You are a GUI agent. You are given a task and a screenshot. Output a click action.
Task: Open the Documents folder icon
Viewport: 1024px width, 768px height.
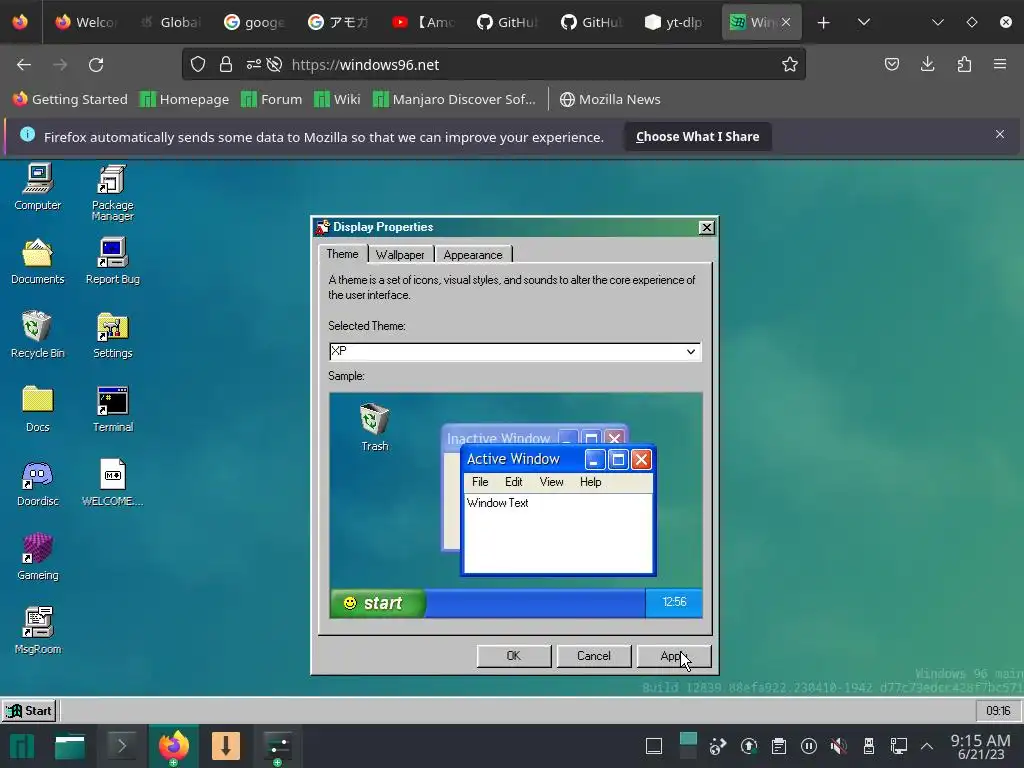(x=38, y=261)
